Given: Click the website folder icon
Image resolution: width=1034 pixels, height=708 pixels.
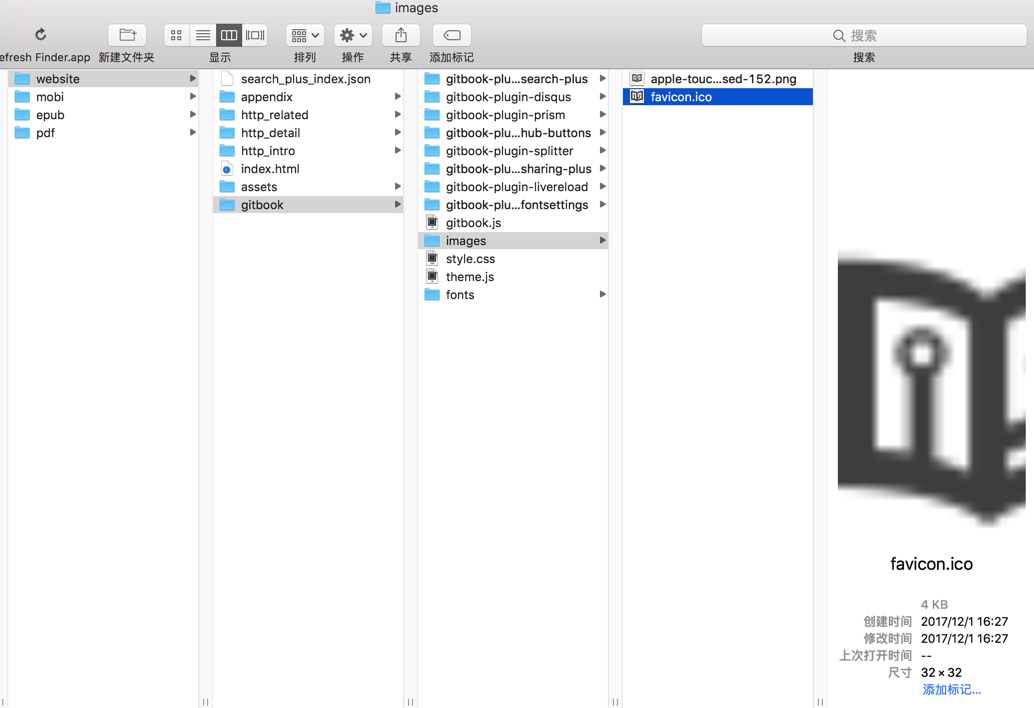Looking at the screenshot, I should 22,78.
